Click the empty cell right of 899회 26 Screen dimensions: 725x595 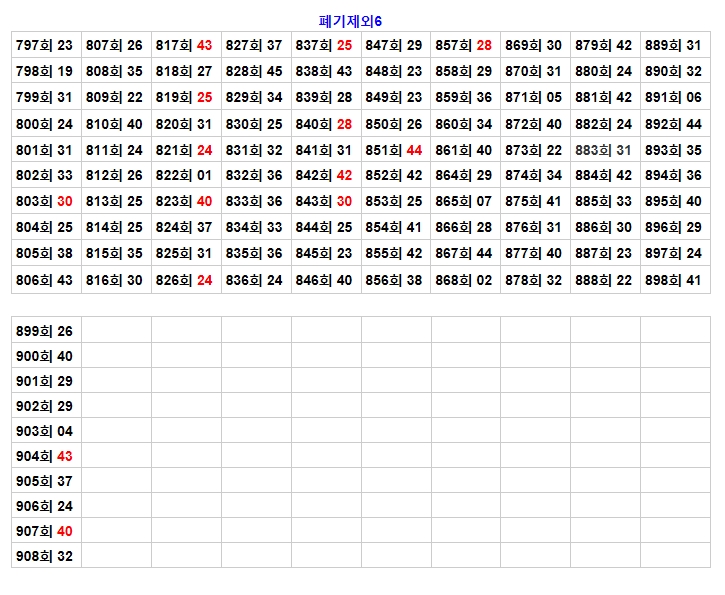pos(116,331)
